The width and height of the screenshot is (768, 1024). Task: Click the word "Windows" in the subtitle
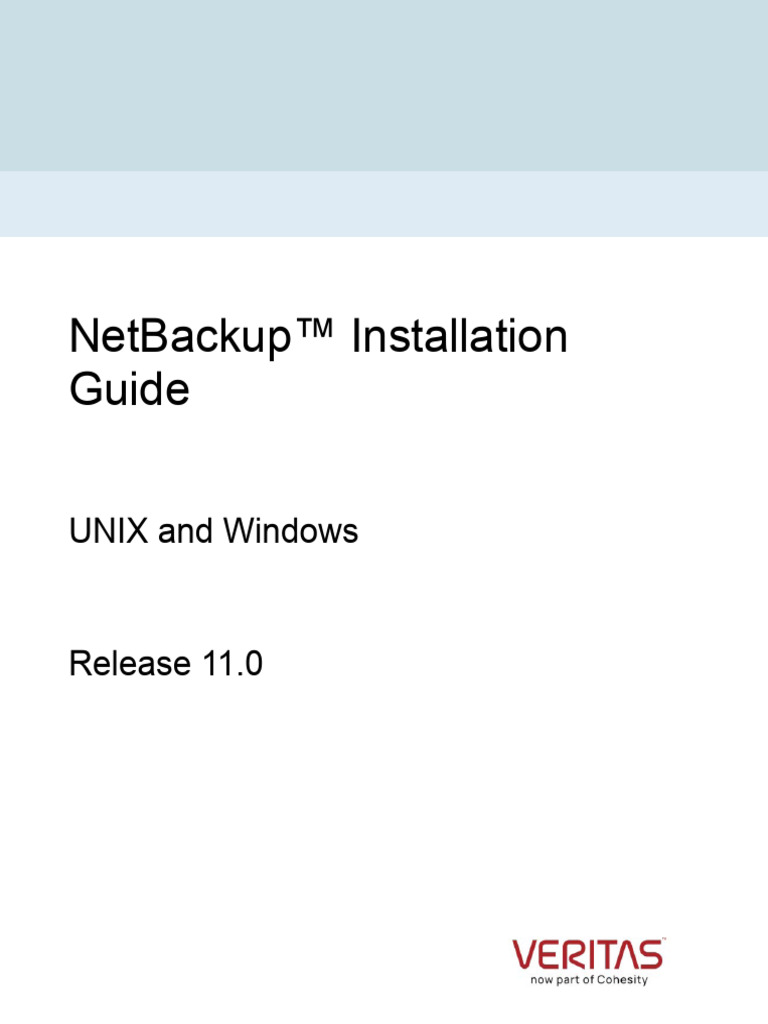click(x=290, y=532)
